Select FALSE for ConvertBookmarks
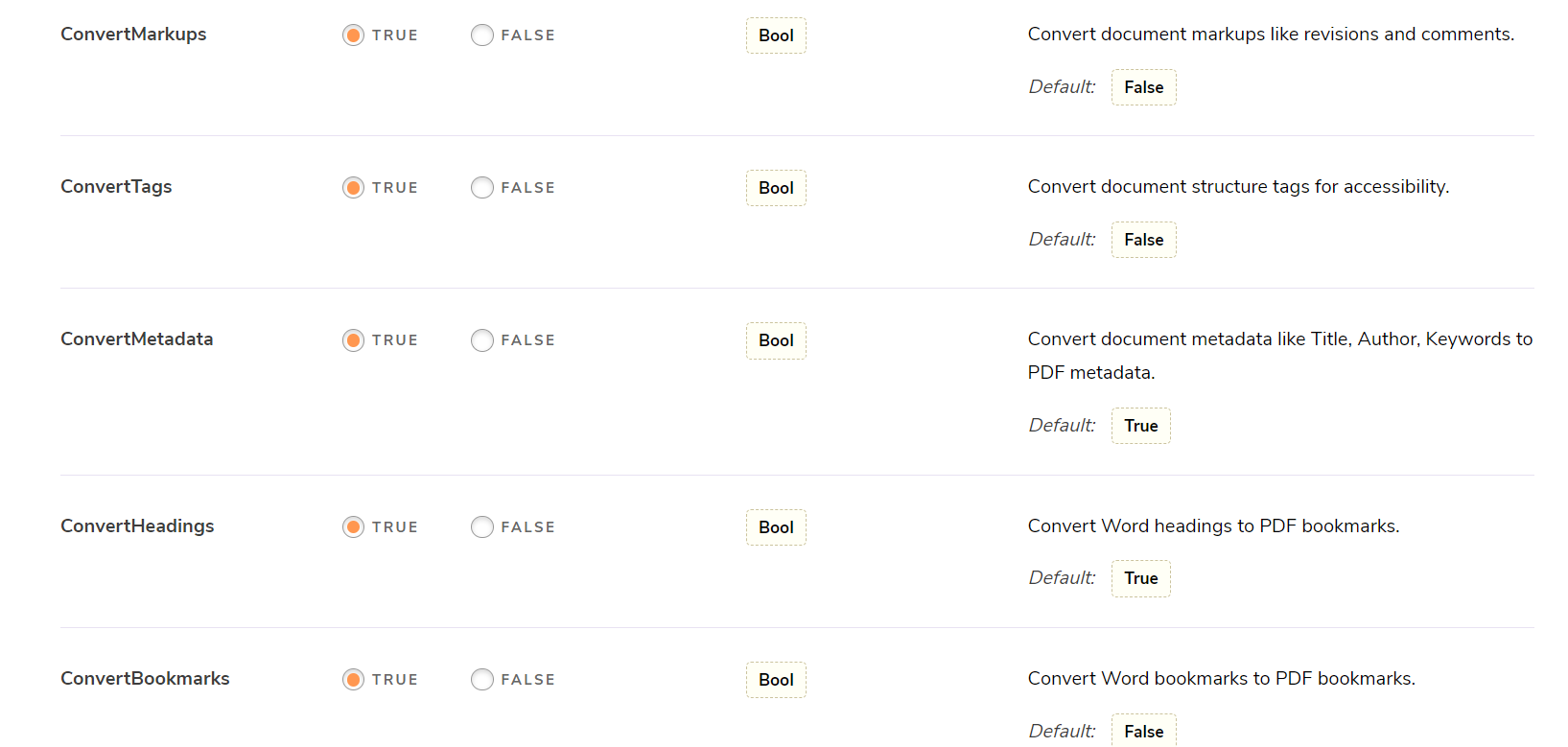Viewport: 1568px width, 747px height. (482, 679)
